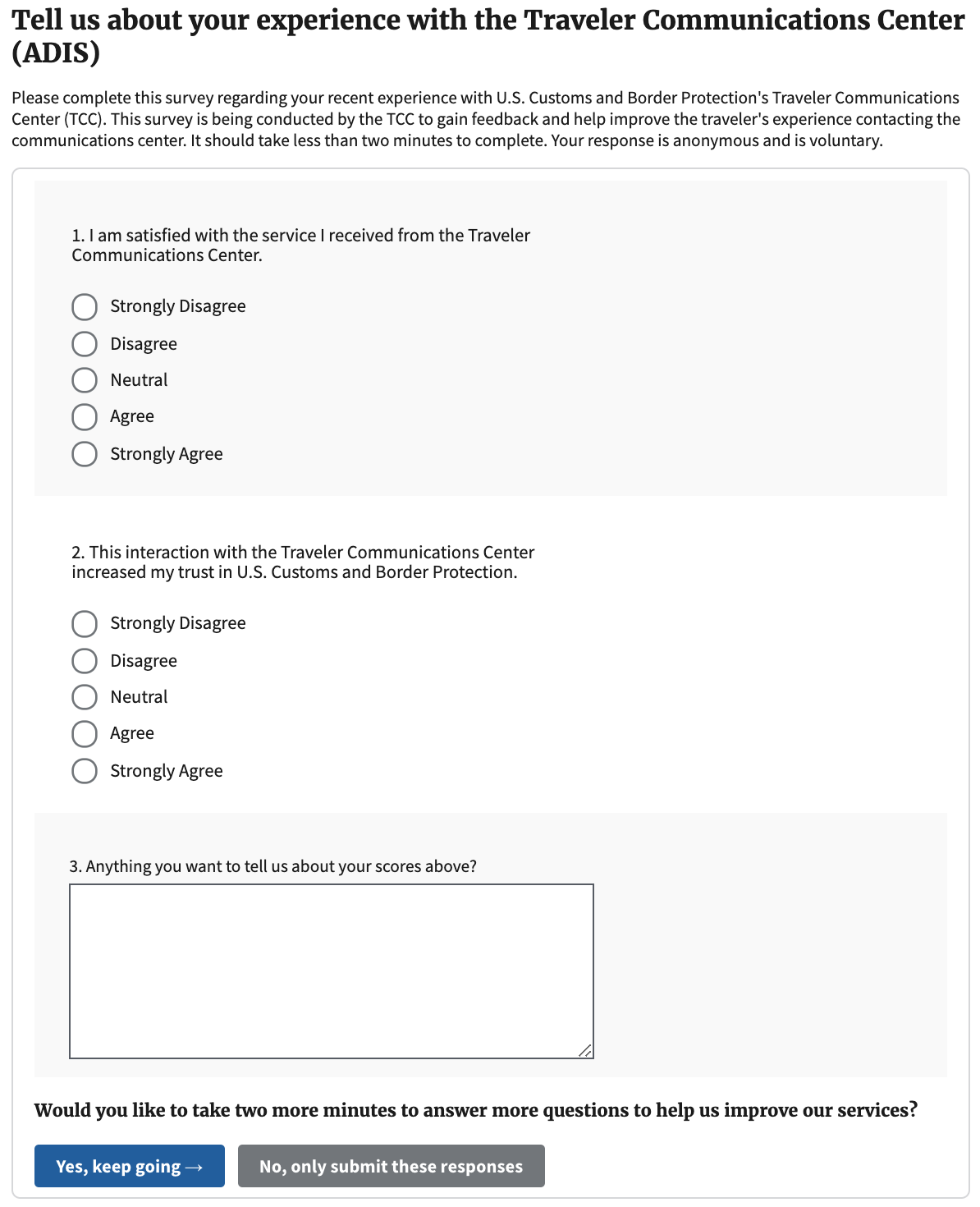Click the Strongly Agree label in question 1
This screenshot has width=980, height=1207.
(x=167, y=454)
